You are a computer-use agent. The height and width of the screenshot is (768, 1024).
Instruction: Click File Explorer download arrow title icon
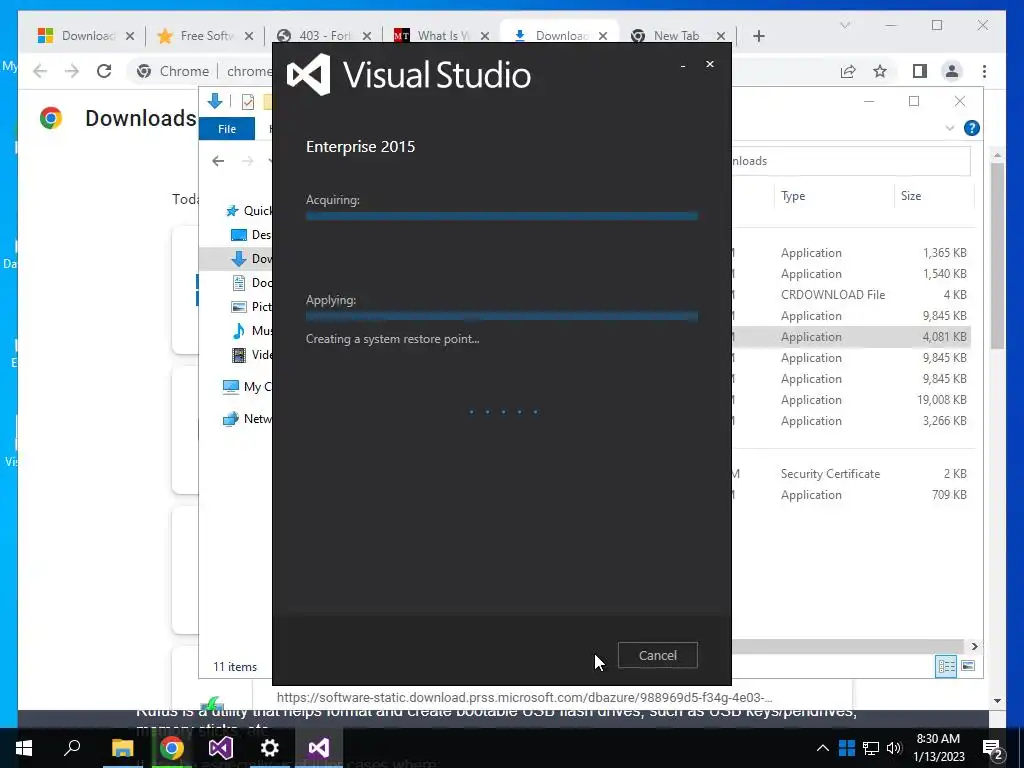click(x=215, y=101)
